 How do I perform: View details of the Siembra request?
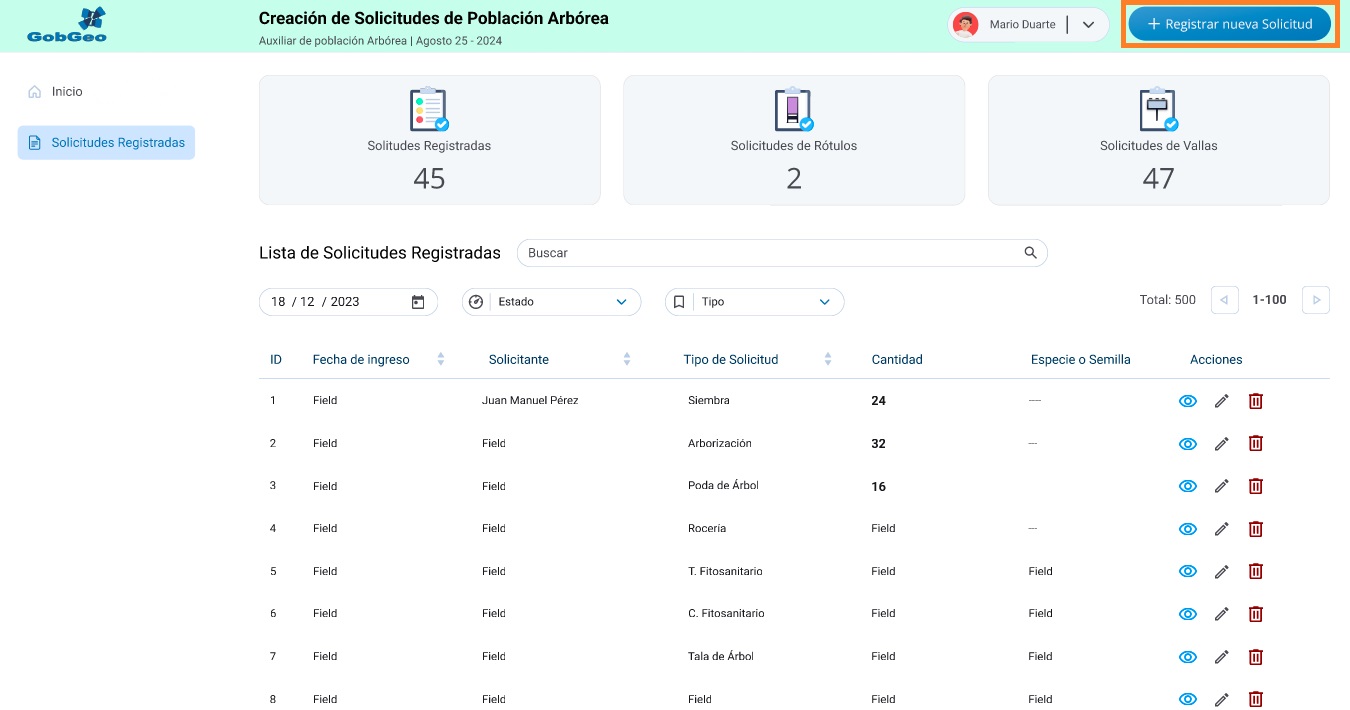[1187, 401]
